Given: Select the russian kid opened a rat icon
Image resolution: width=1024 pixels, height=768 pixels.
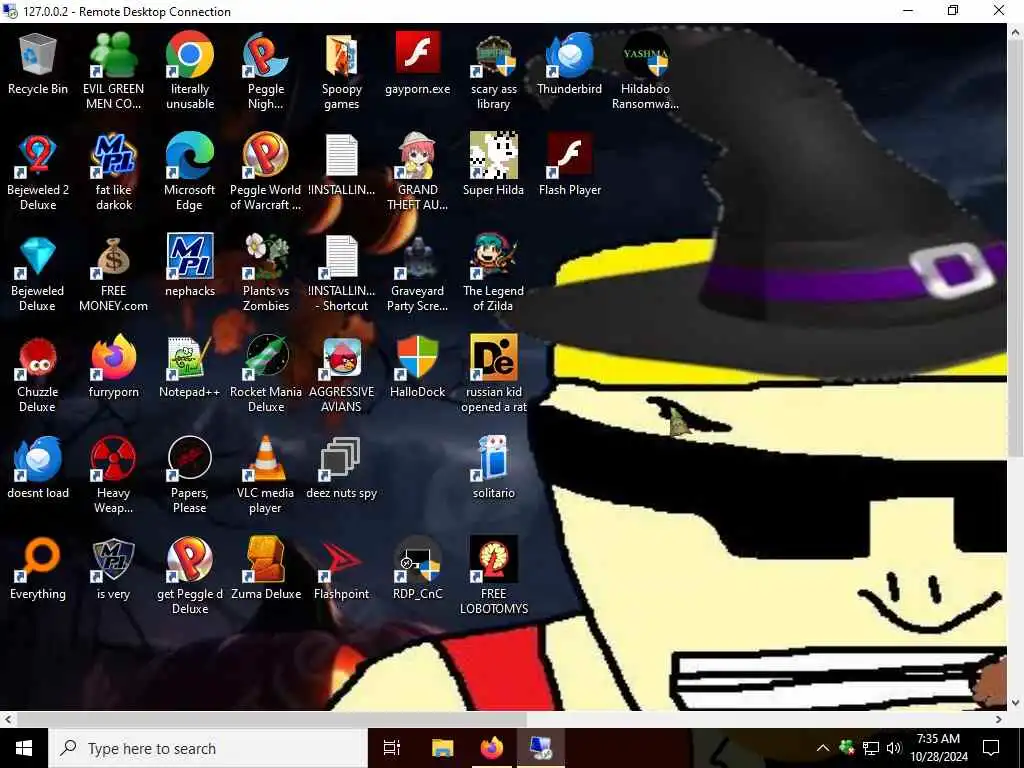Looking at the screenshot, I should (493, 374).
